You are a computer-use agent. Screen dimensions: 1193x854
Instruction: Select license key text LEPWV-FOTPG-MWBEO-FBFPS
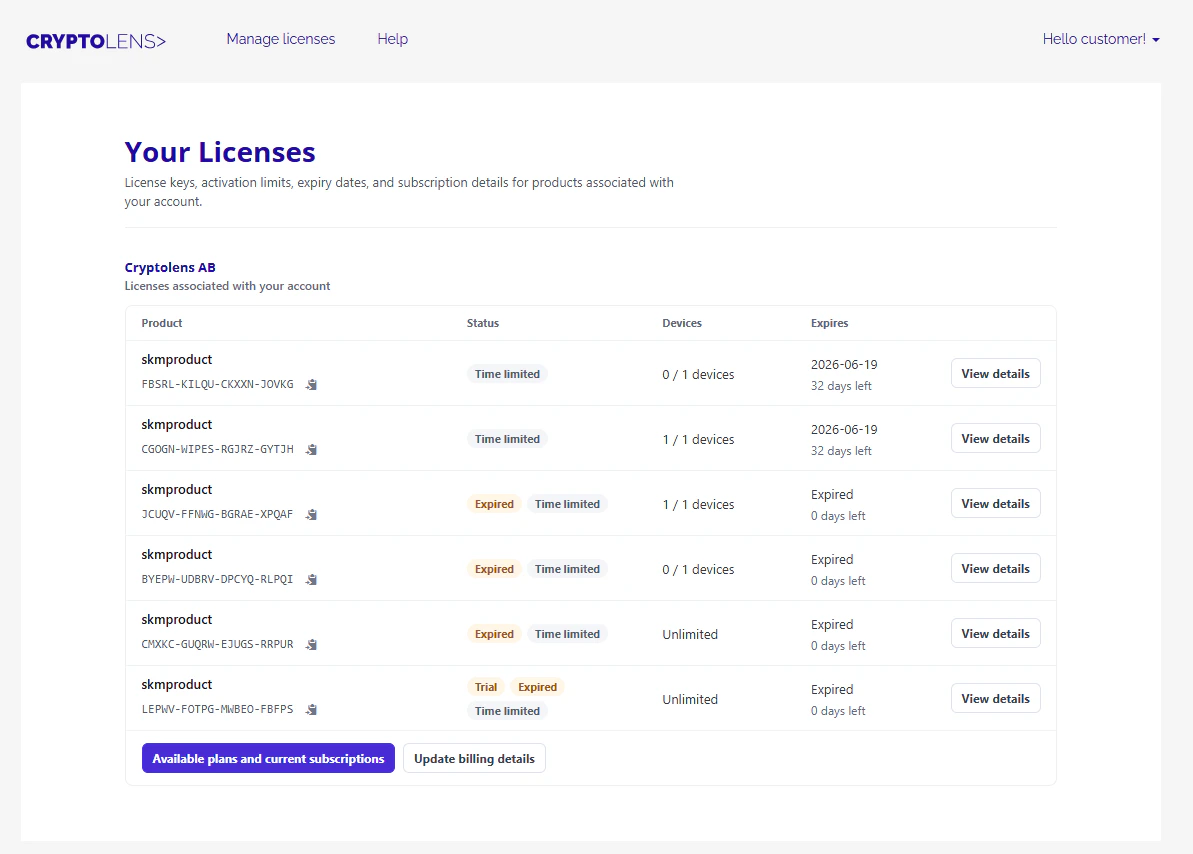click(218, 709)
